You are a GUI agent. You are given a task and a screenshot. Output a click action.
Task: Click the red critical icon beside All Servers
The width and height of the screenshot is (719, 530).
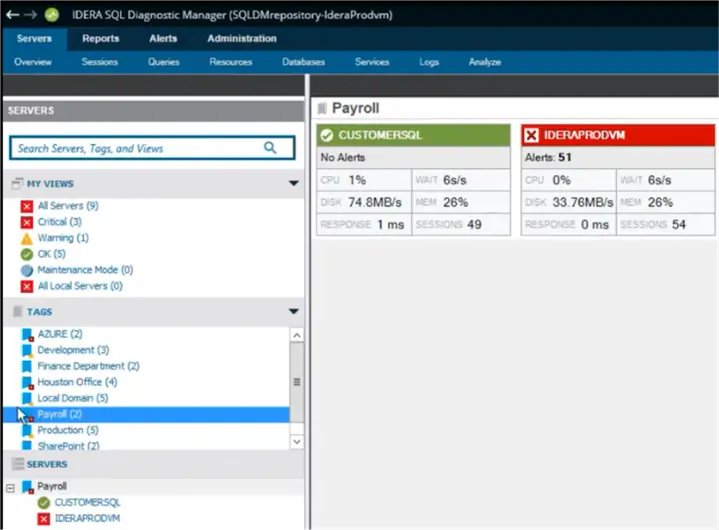click(27, 206)
